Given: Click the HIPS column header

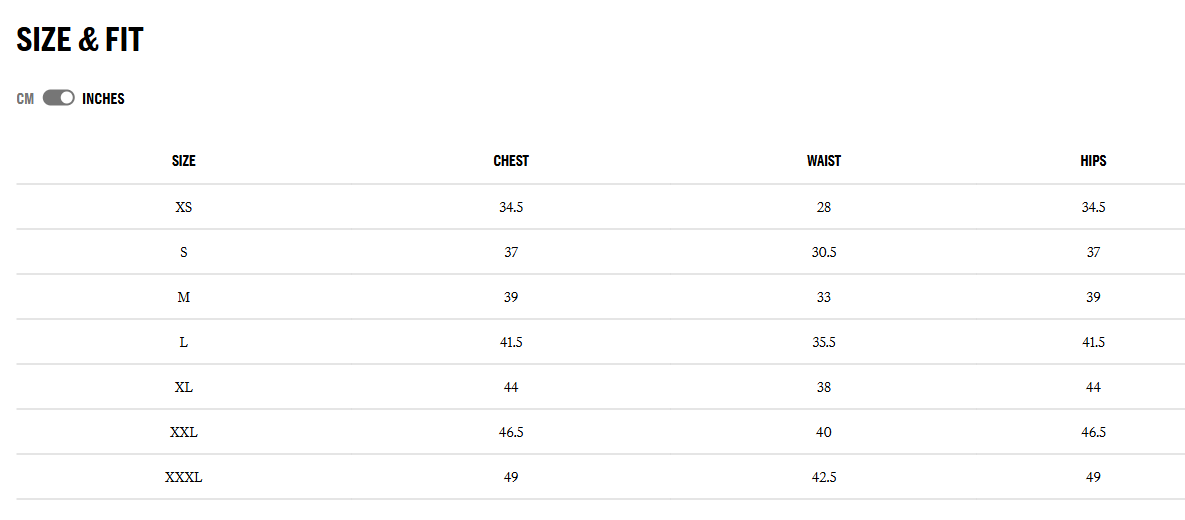Looking at the screenshot, I should click(1093, 161).
